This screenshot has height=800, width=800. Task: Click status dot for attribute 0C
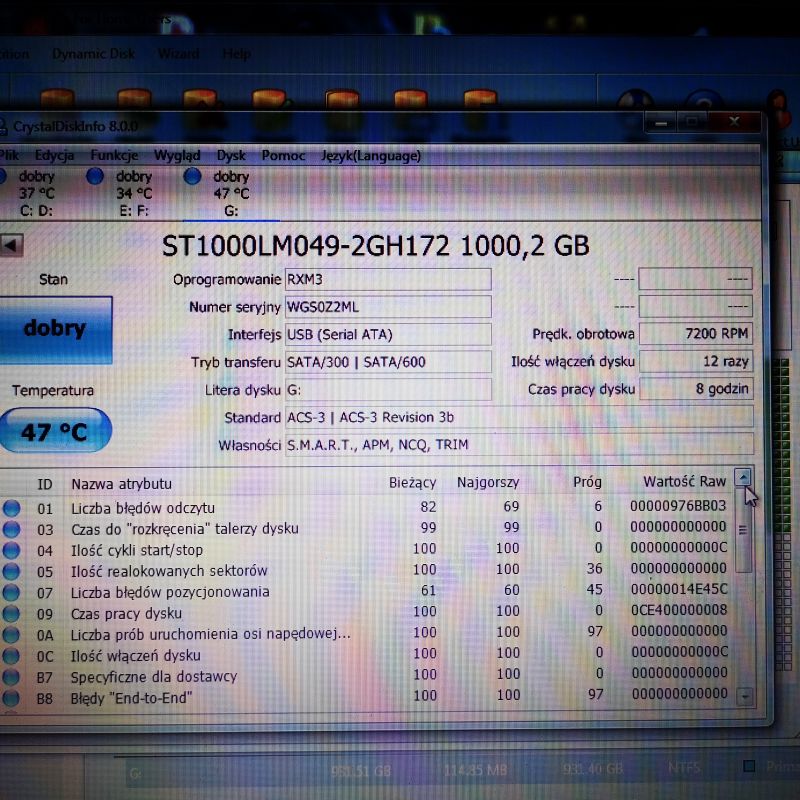coord(11,656)
